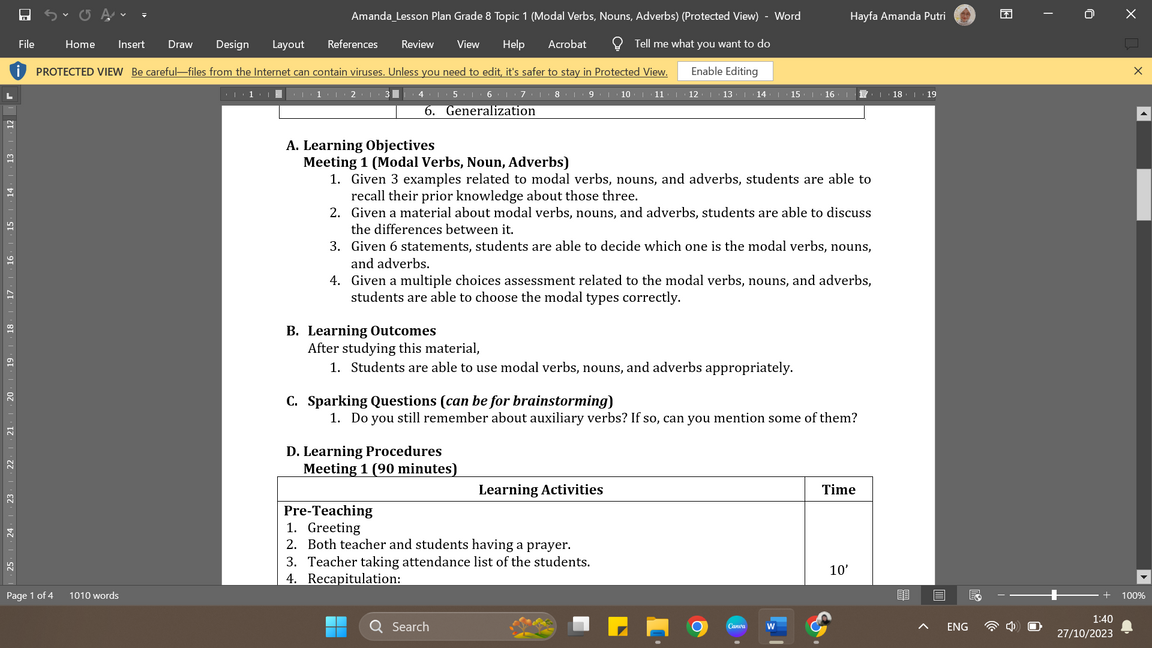Switch to Web Layout view
Image resolution: width=1152 pixels, height=648 pixels.
click(975, 595)
